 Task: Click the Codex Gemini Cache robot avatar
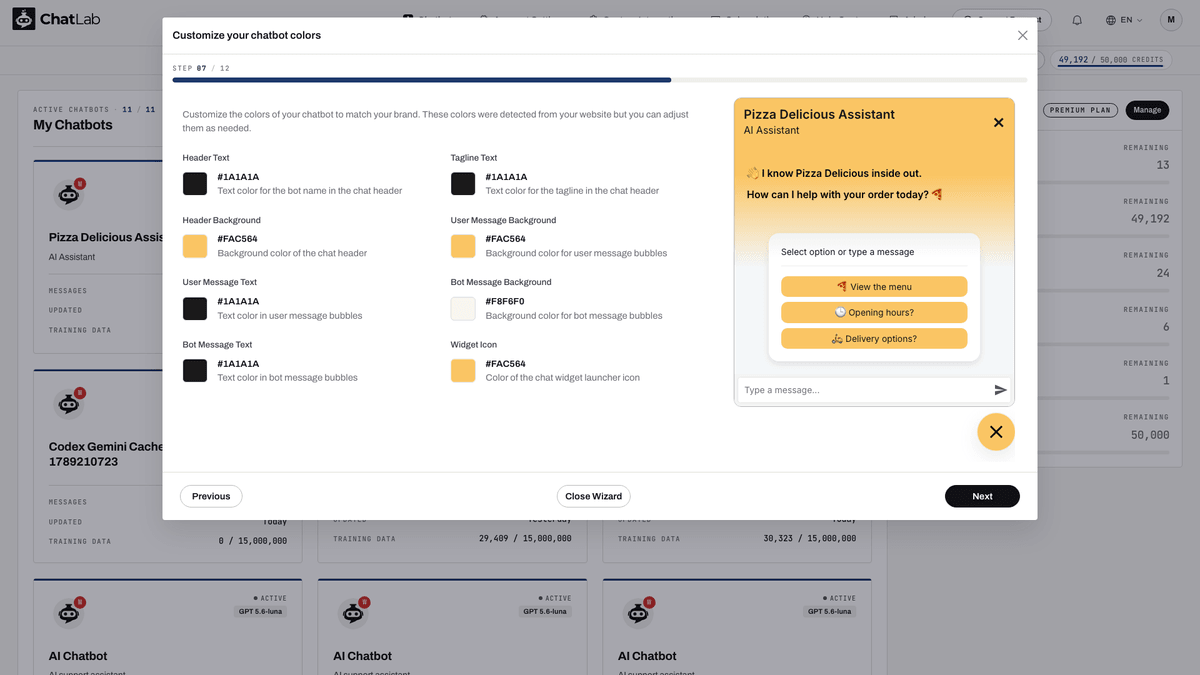tap(68, 404)
